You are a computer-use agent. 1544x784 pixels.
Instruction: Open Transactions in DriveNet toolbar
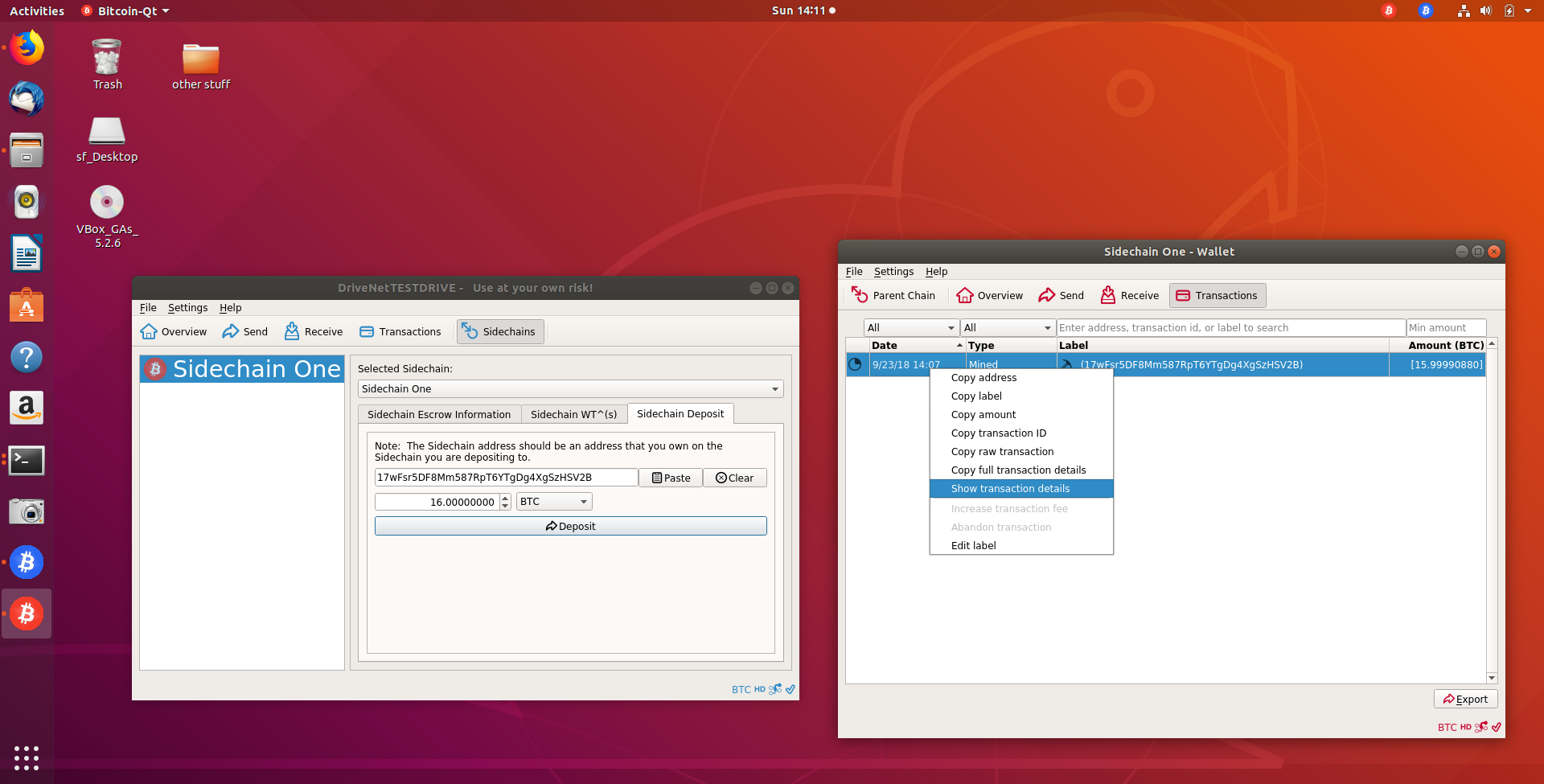click(x=400, y=331)
